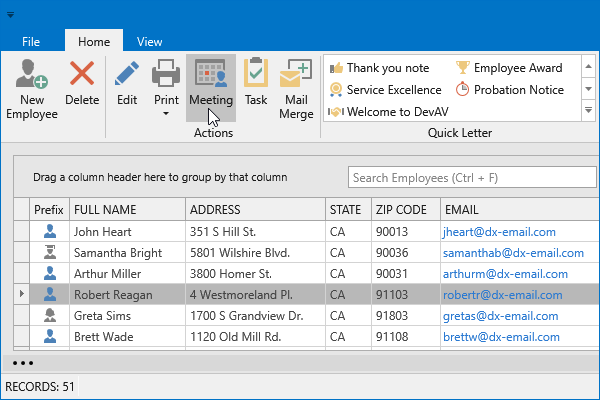Viewport: 600px width, 400px height.
Task: Select the Robert Reagan name cell
Action: 127,295
